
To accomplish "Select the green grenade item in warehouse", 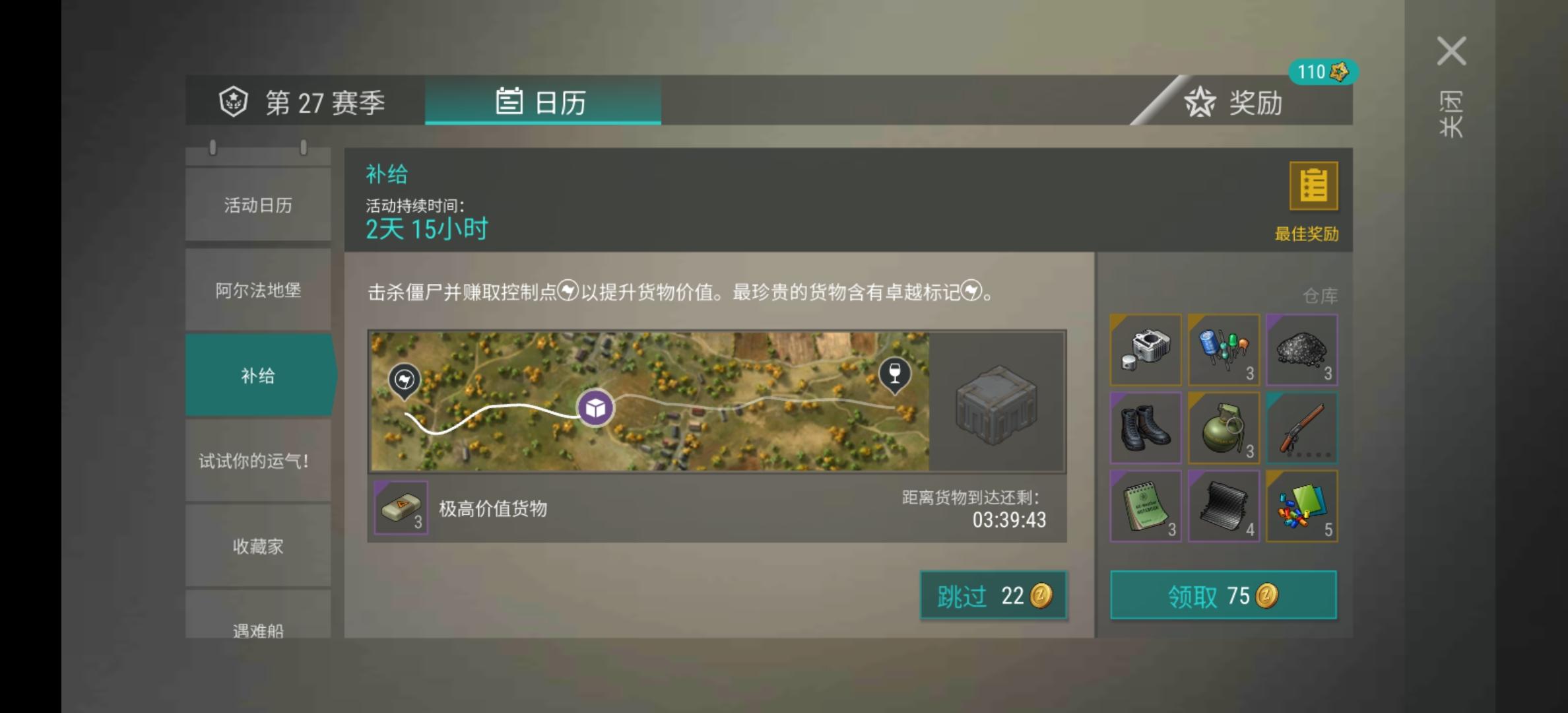I will pyautogui.click(x=1224, y=428).
